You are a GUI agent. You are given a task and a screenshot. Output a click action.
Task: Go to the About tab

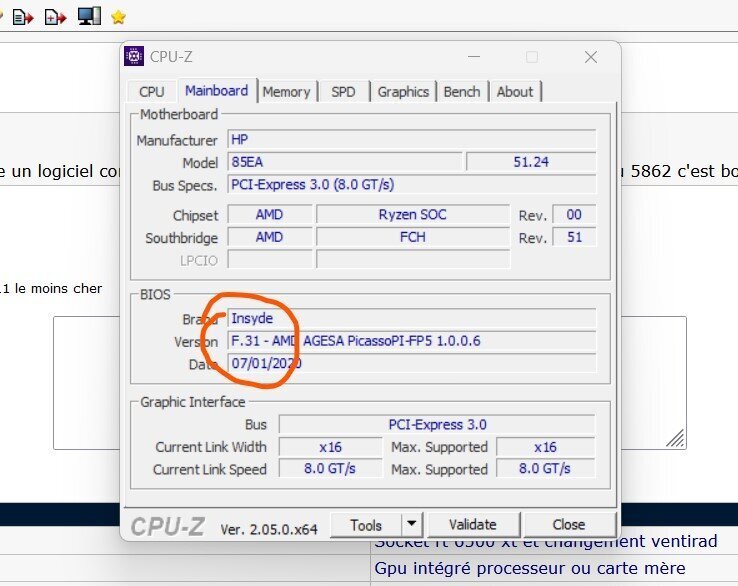point(515,91)
